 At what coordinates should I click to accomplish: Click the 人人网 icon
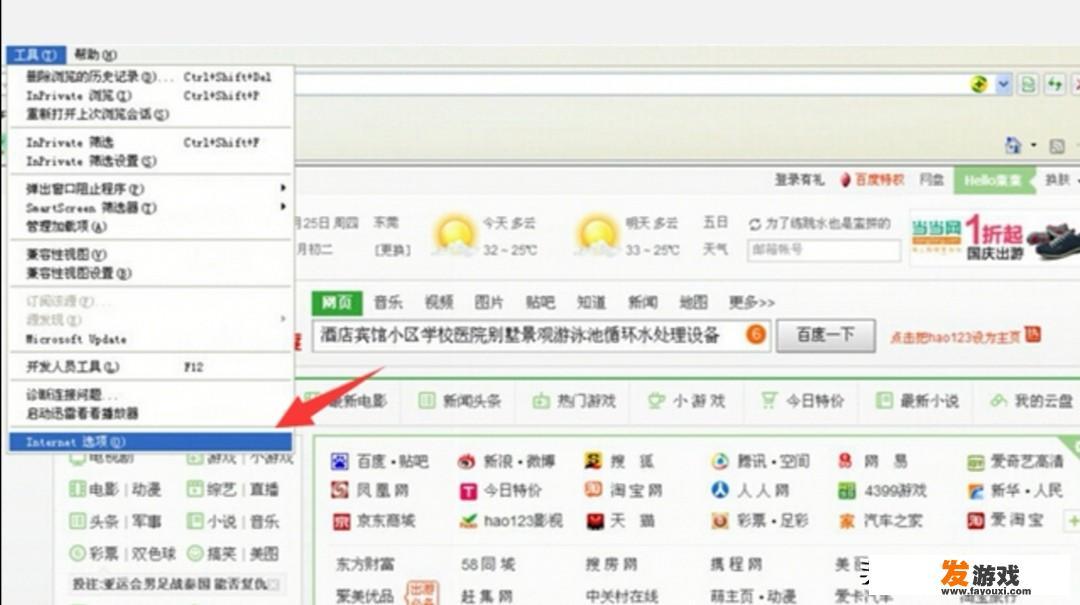coord(720,490)
